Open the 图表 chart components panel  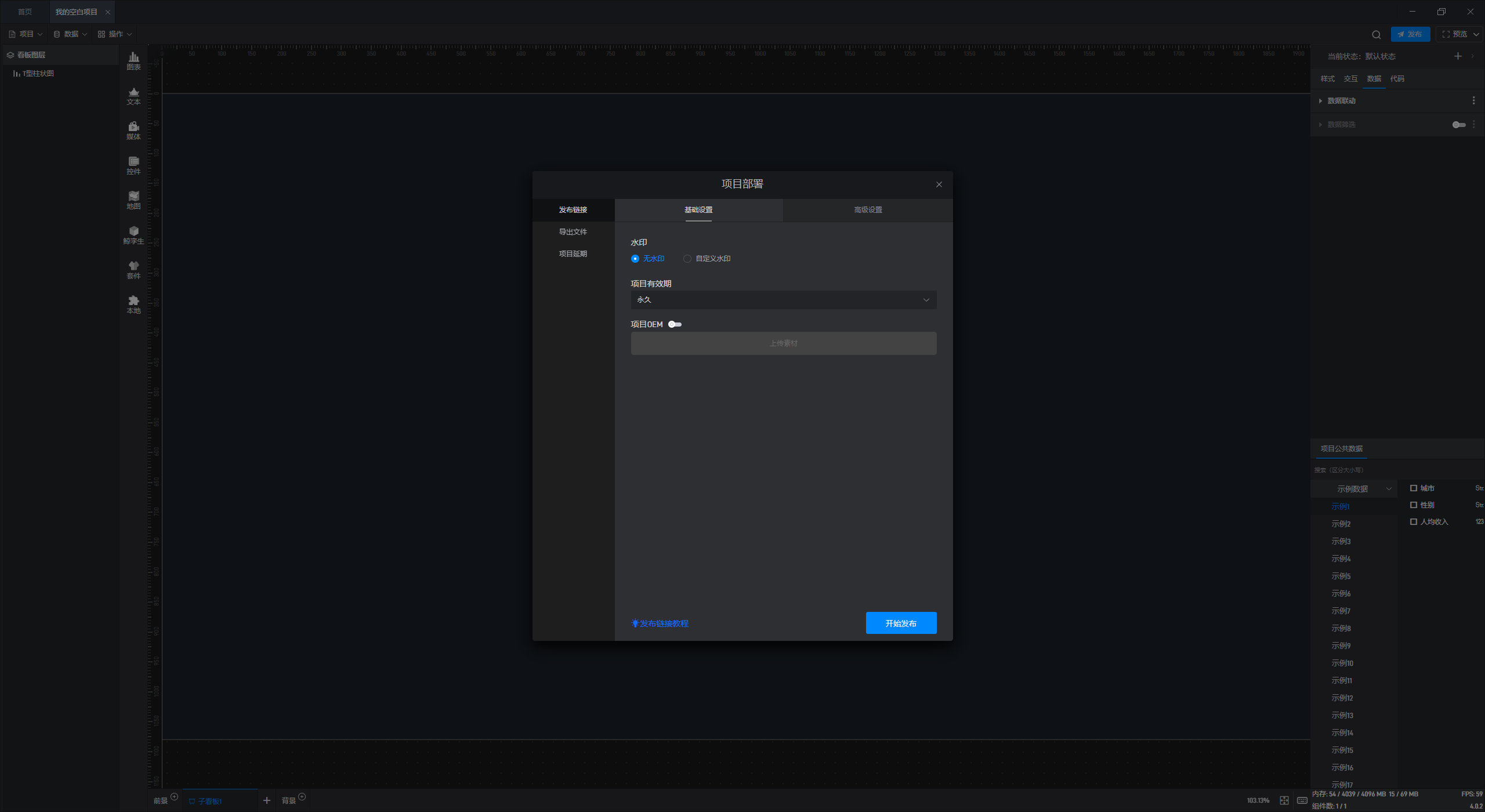pos(133,61)
